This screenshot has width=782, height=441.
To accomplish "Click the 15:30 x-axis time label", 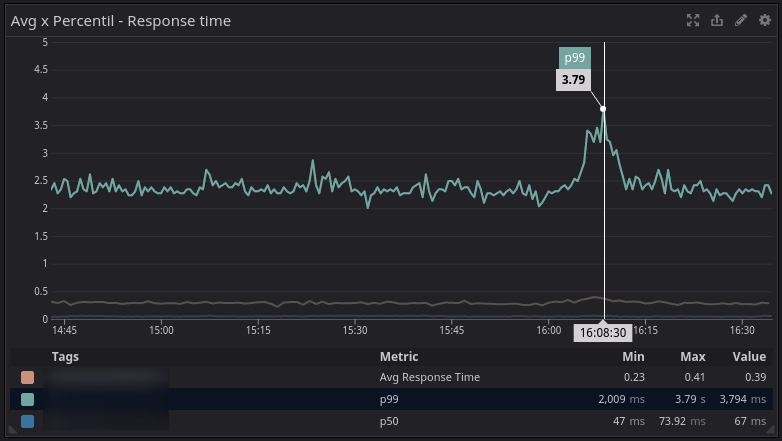I will pyautogui.click(x=355, y=330).
